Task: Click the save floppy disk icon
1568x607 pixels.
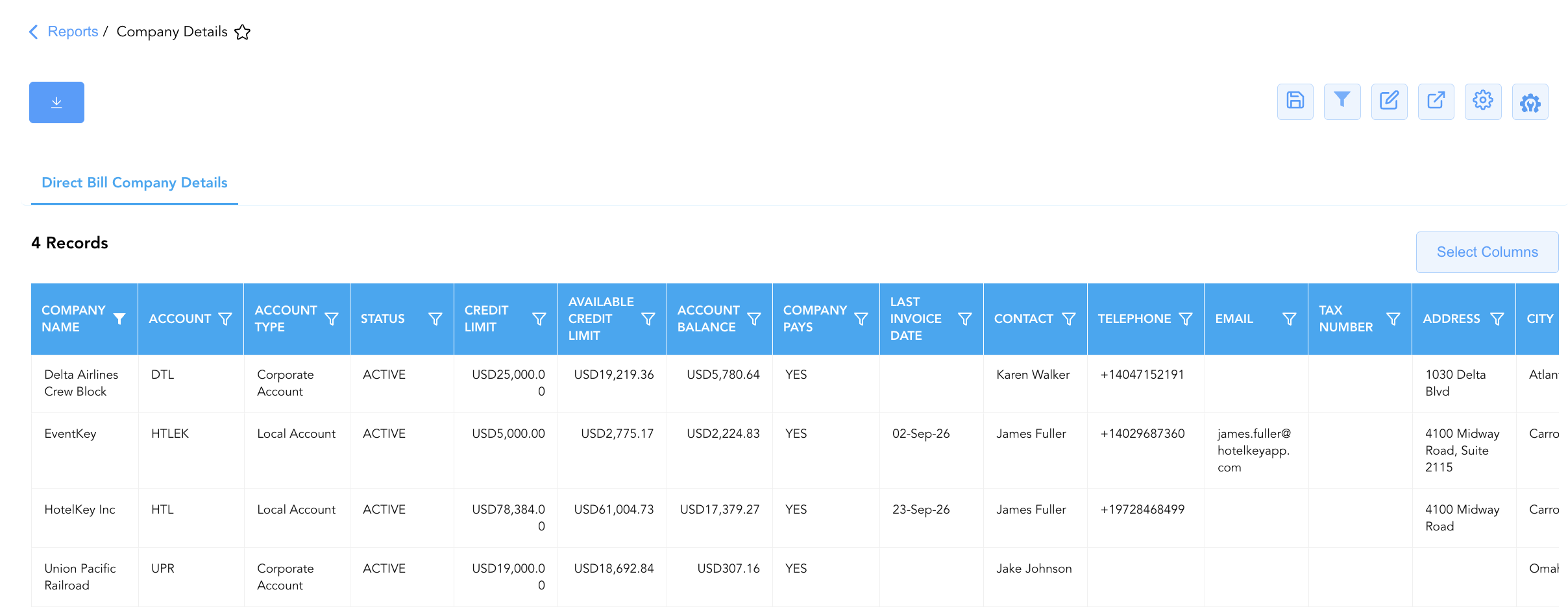Action: point(1295,101)
